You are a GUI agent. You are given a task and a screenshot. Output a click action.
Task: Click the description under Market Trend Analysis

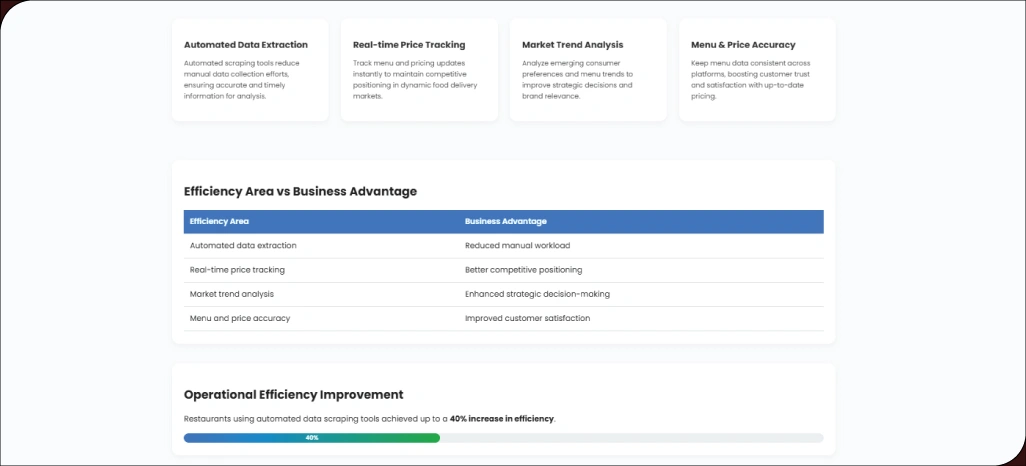(x=577, y=80)
